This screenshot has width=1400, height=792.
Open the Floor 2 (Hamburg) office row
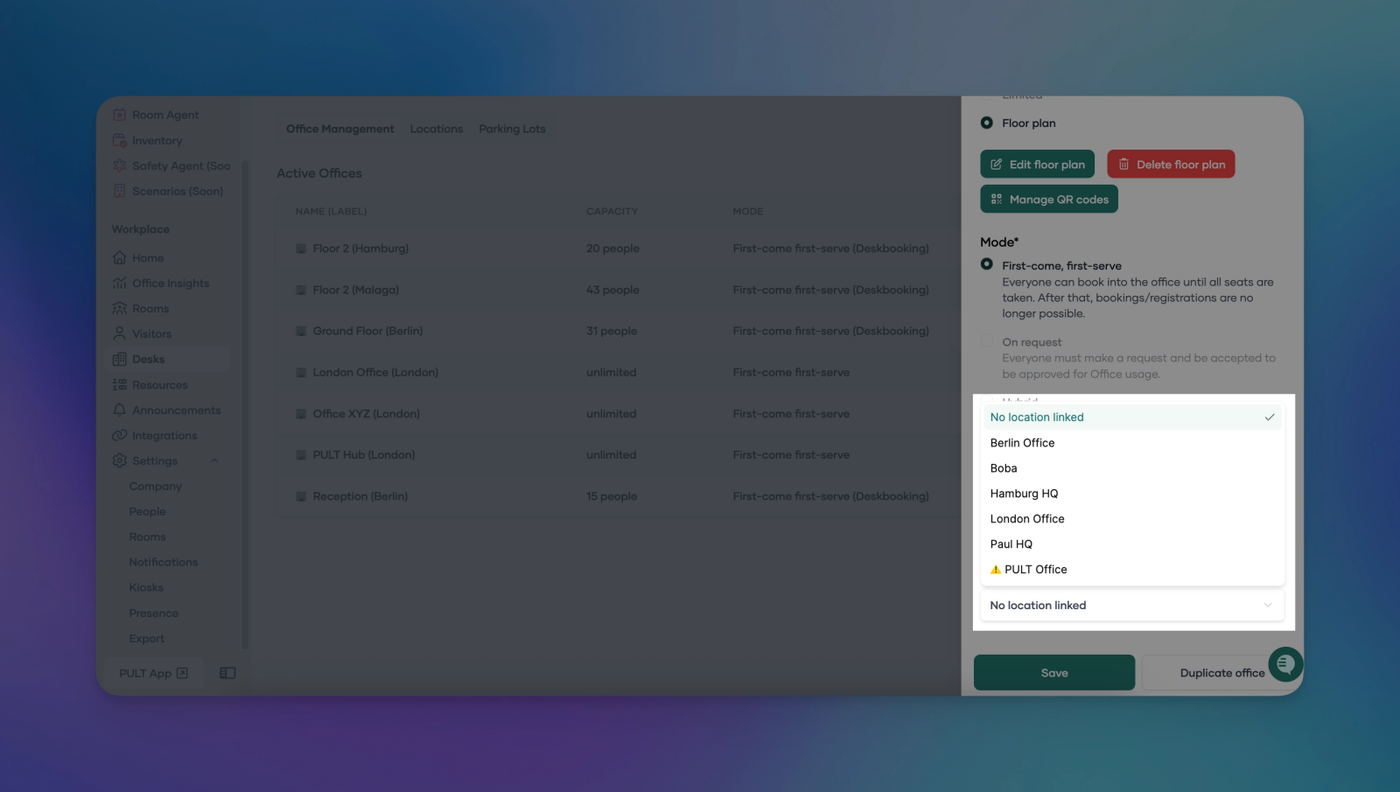360,248
